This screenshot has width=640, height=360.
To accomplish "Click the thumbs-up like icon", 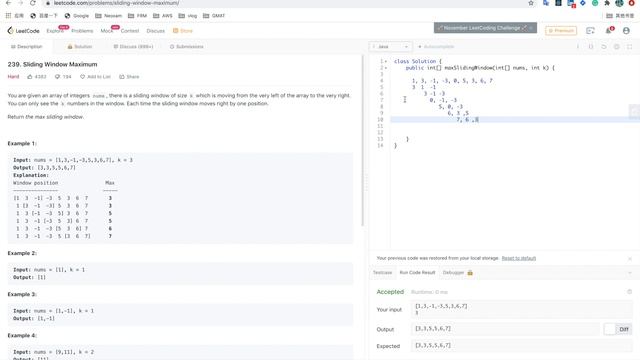I will [x=30, y=77].
